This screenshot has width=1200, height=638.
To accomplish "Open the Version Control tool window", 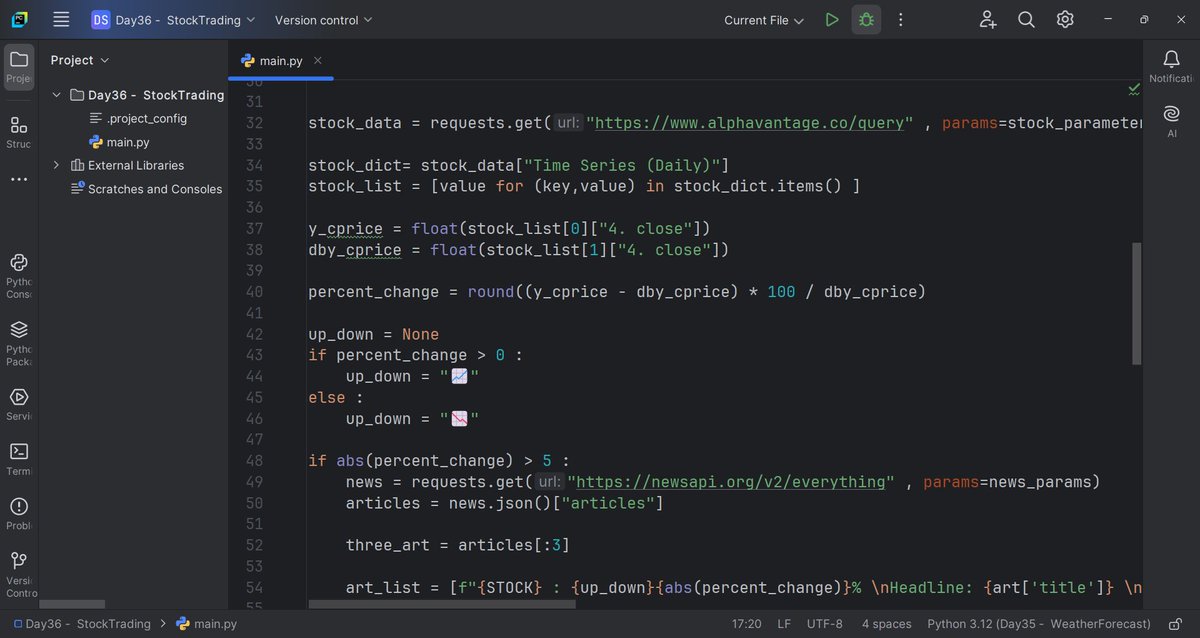I will tap(19, 573).
